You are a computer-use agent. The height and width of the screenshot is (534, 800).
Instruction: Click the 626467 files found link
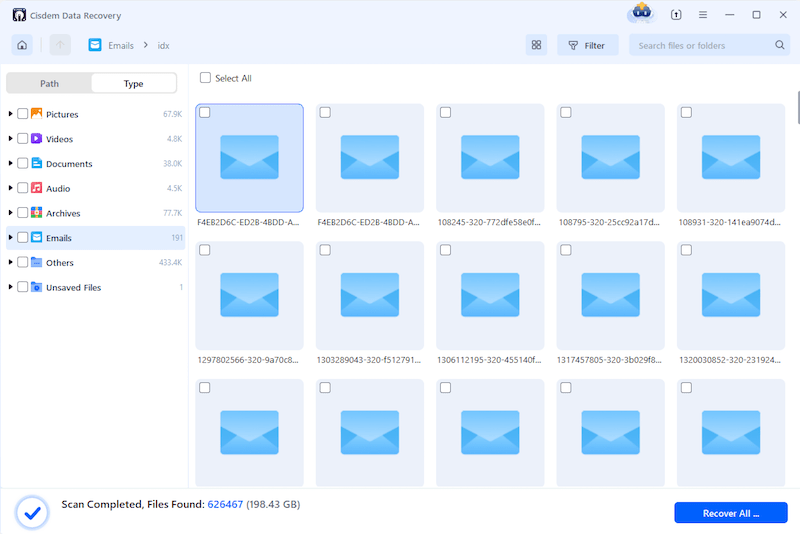(225, 504)
